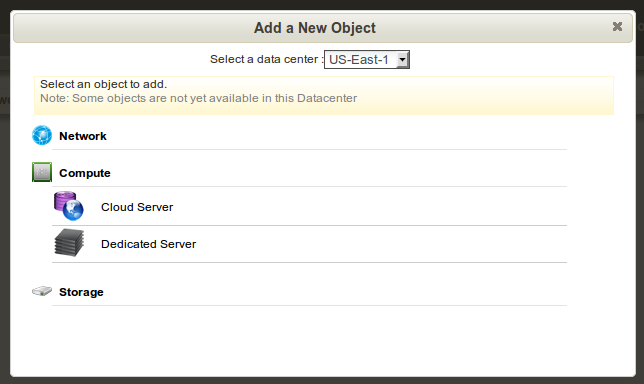The image size is (644, 384).
Task: Click the Storage drive icon
Action: click(42, 291)
